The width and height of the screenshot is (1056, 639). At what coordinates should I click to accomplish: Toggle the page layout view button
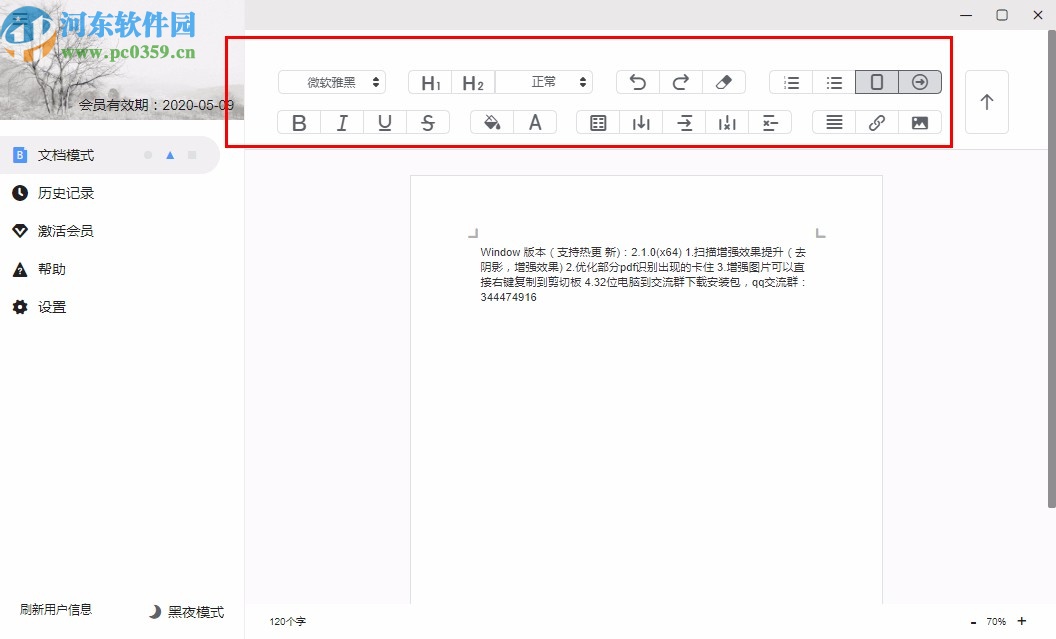point(877,82)
